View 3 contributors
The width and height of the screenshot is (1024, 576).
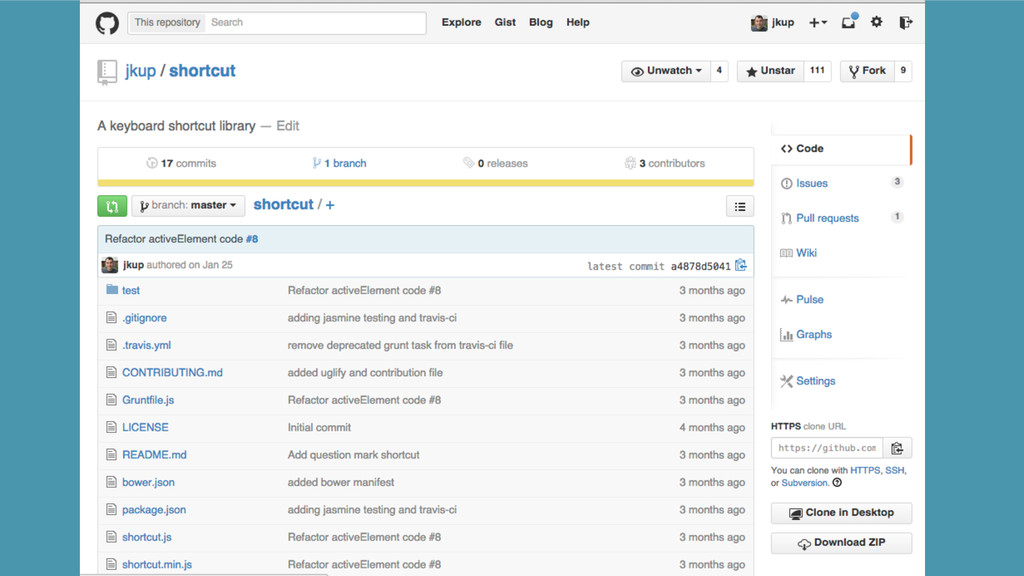point(665,163)
